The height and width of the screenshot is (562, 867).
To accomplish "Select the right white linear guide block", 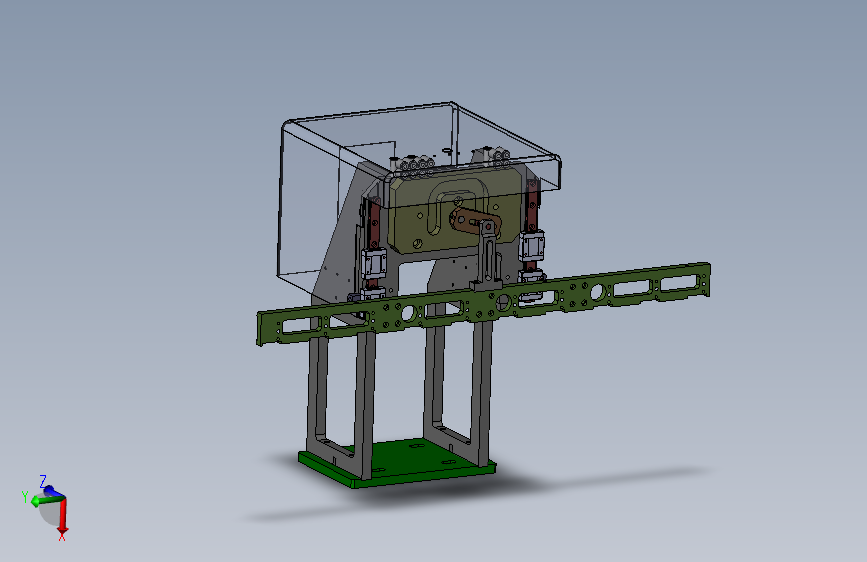I will 531,246.
